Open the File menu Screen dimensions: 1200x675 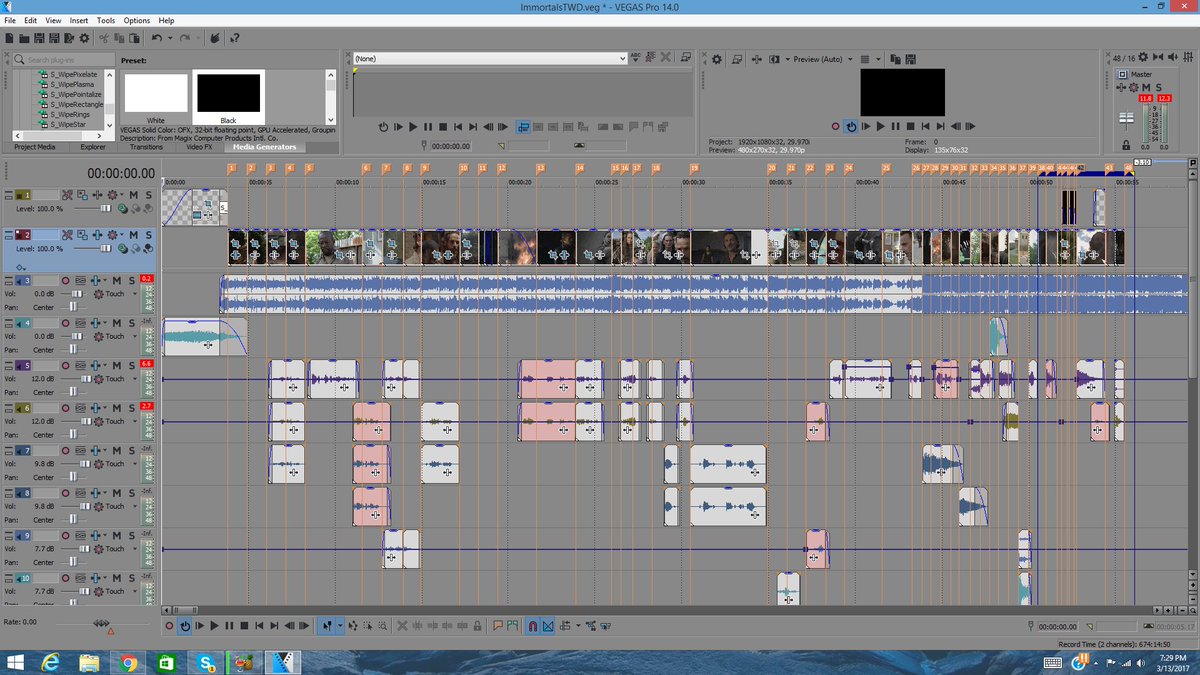point(10,20)
